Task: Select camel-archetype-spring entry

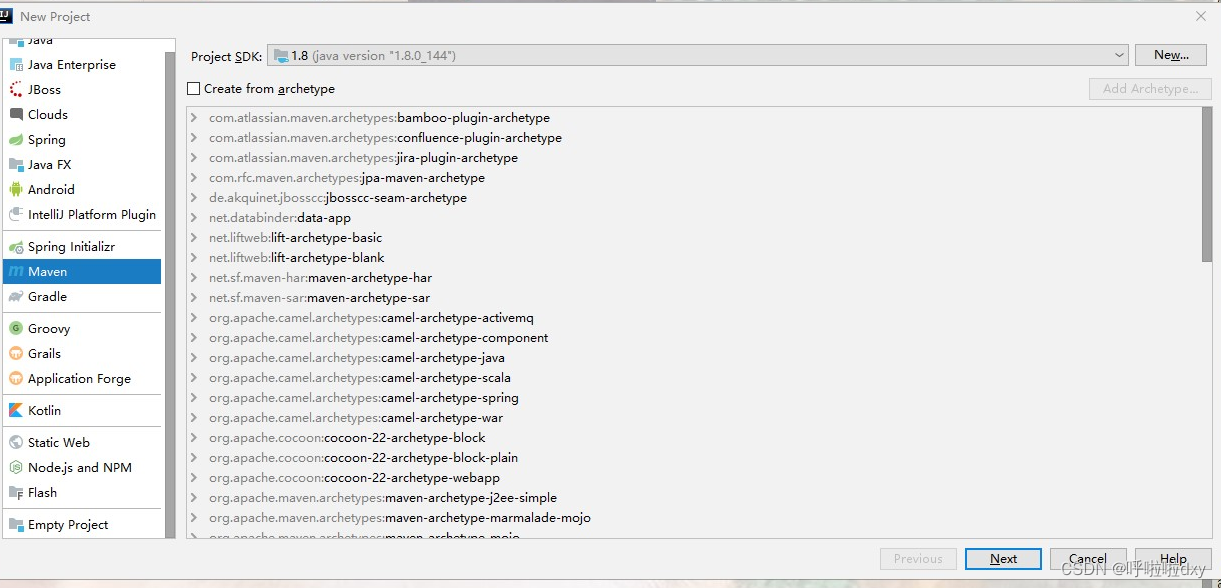Action: point(364,397)
